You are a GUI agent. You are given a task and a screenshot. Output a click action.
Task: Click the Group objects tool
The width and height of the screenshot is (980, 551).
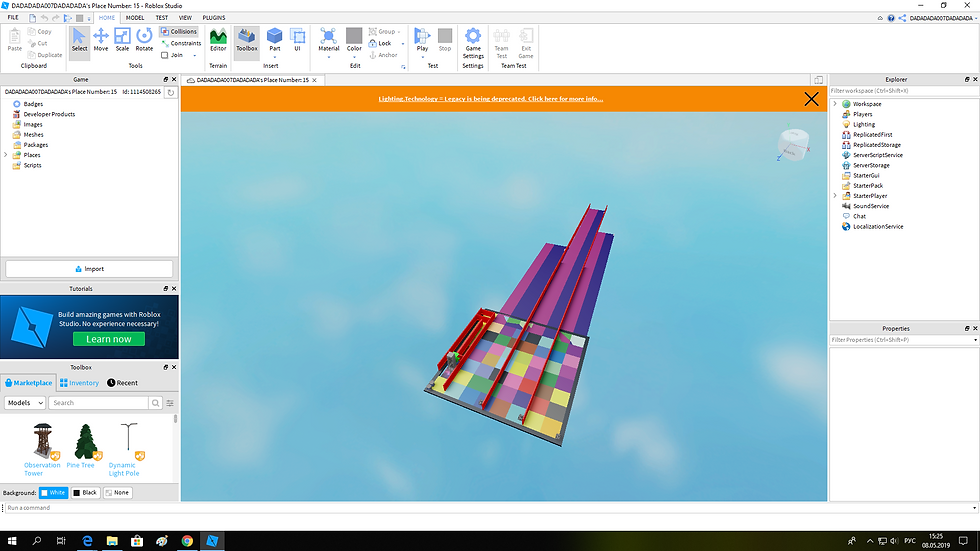pos(382,31)
